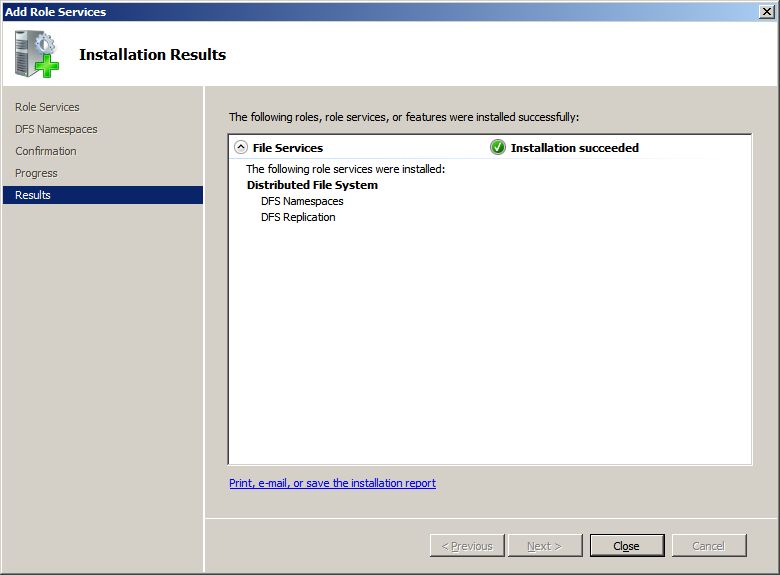The image size is (780, 575).
Task: Close the Add Role Services window
Action: (767, 11)
